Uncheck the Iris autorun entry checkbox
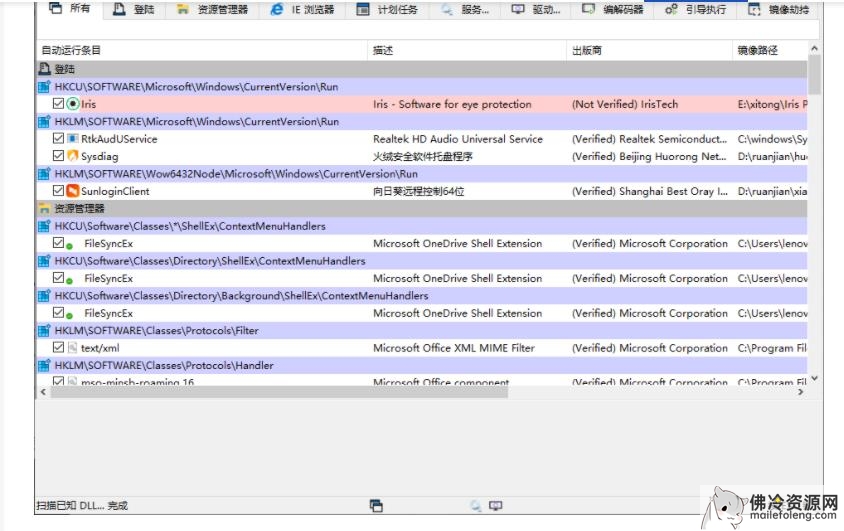 58,104
